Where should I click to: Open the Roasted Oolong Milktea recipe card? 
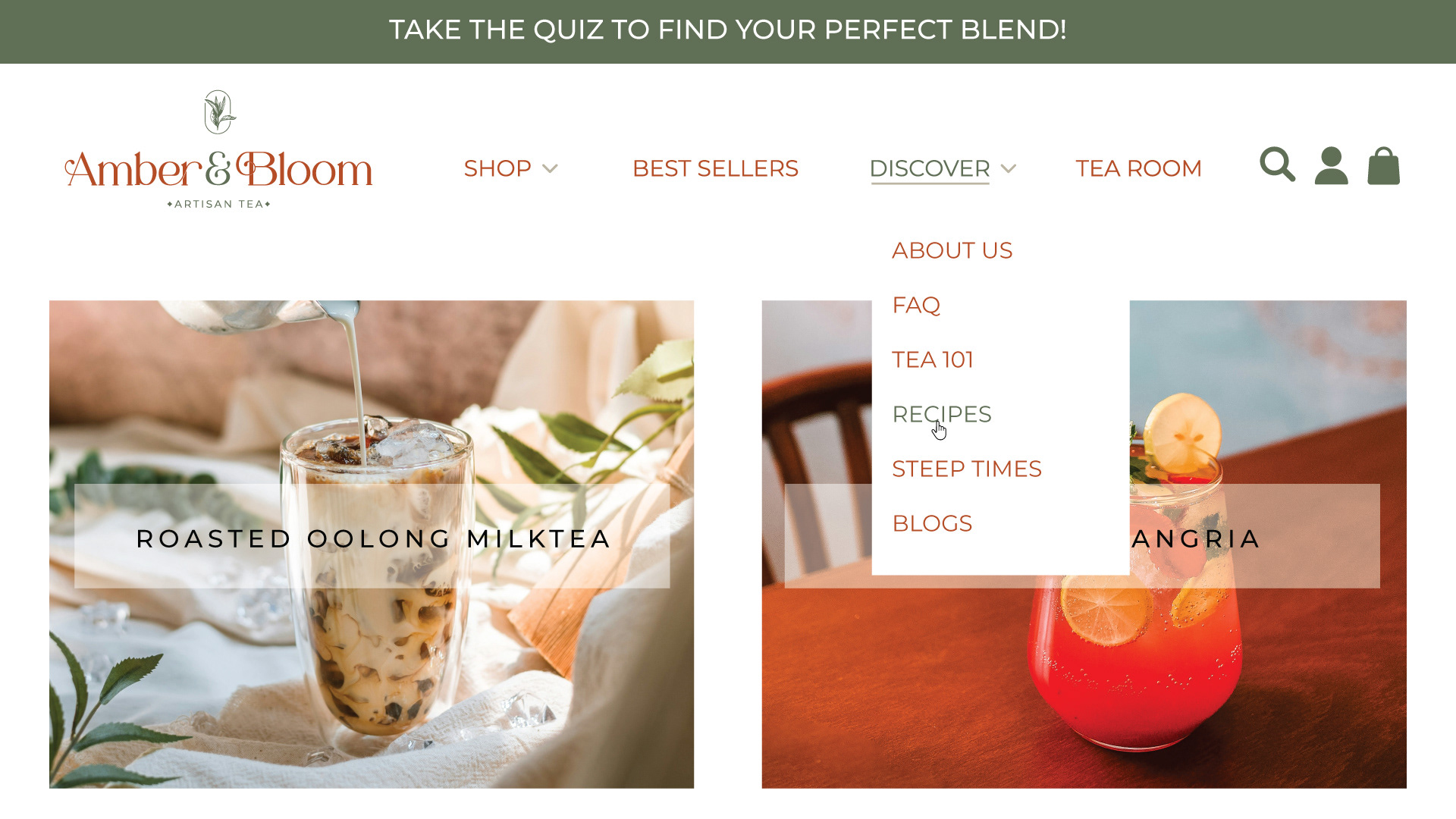point(372,544)
